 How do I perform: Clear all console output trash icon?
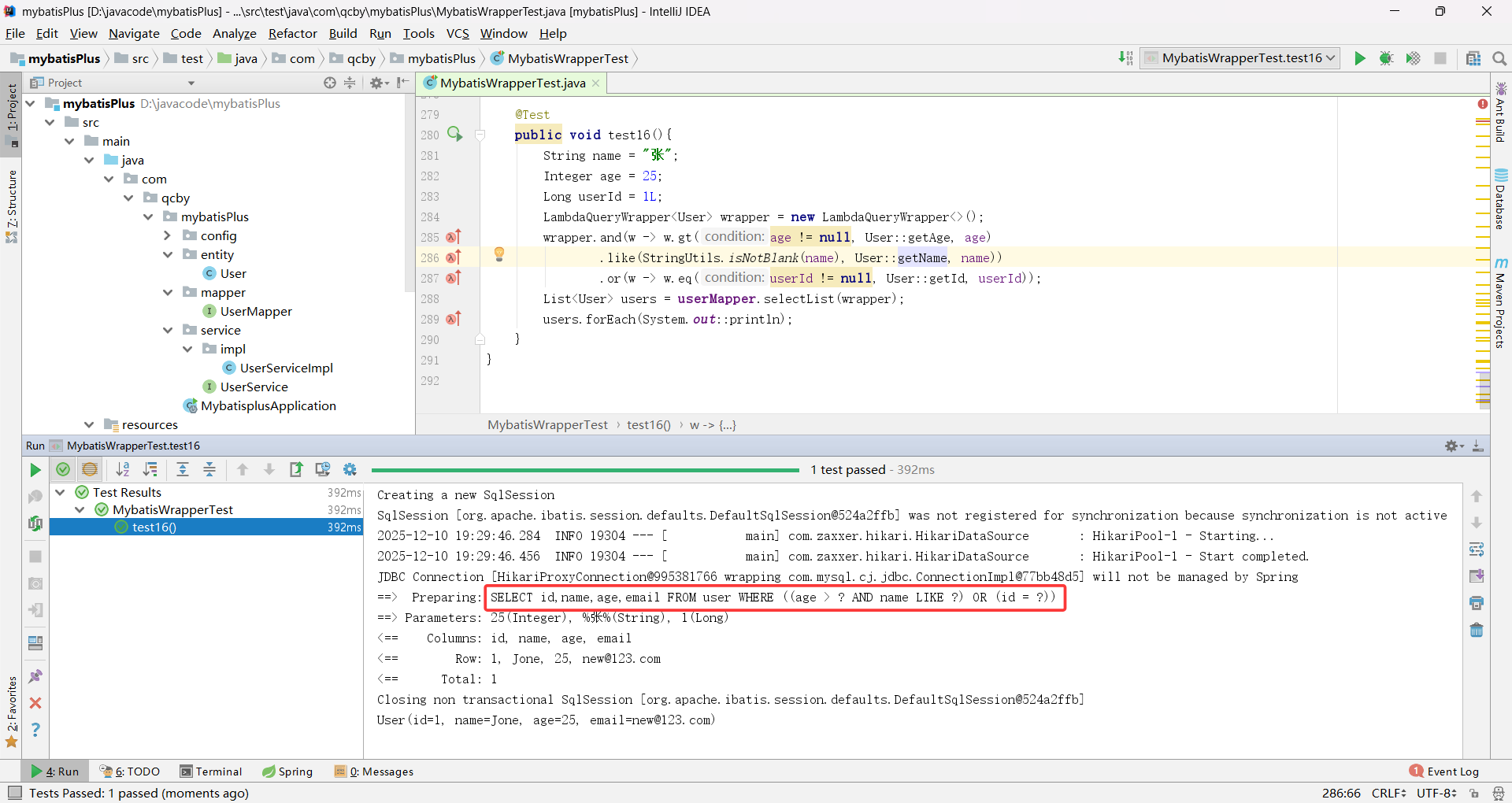click(1477, 630)
